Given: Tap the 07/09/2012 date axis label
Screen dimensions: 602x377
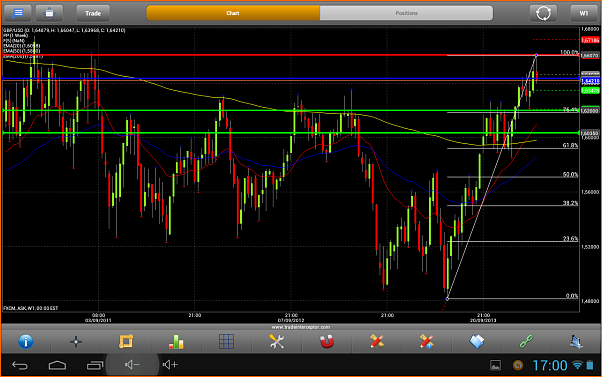Looking at the screenshot, I should 291,320.
